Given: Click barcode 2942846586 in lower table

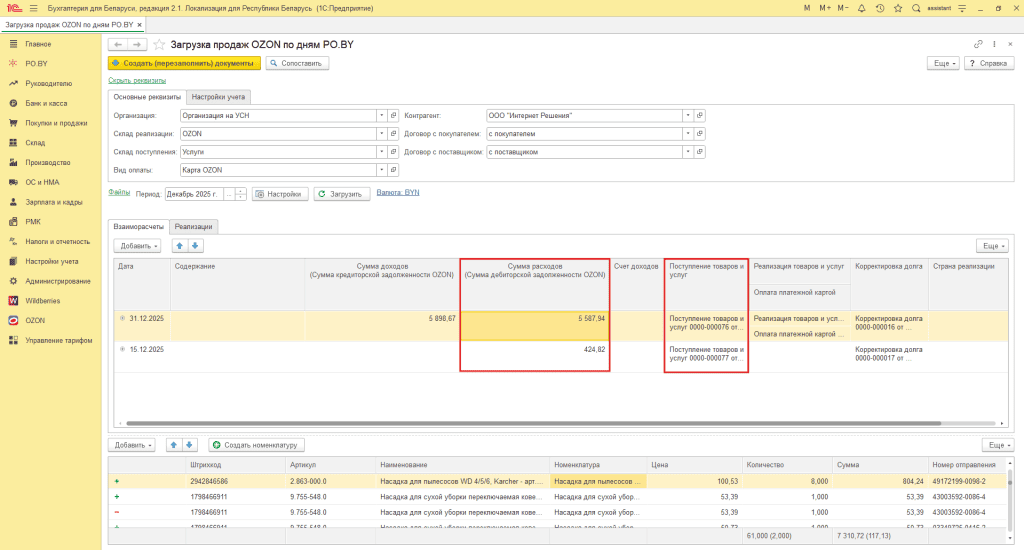Looking at the screenshot, I should point(209,481).
